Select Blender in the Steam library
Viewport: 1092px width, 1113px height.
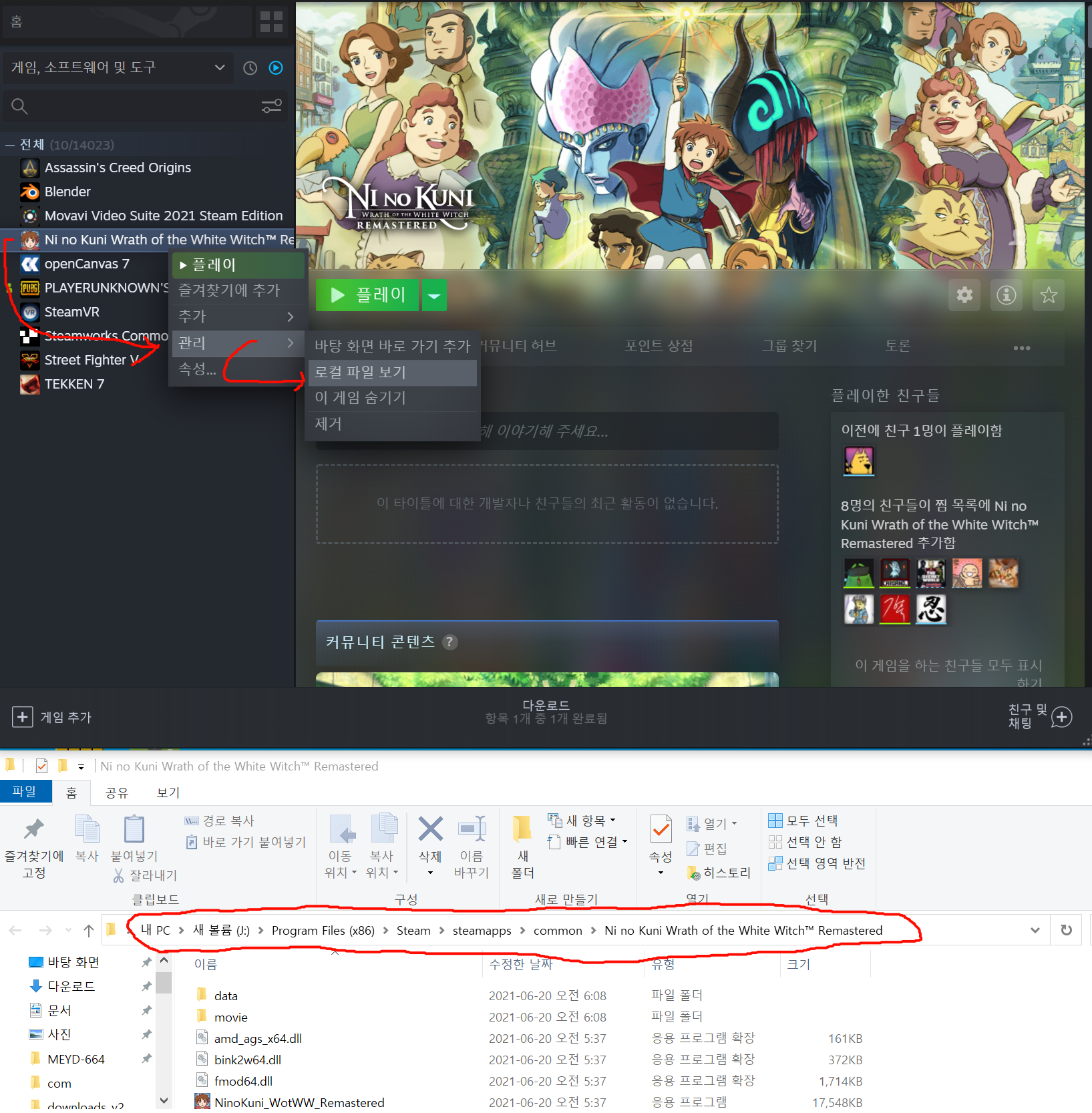click(x=67, y=192)
